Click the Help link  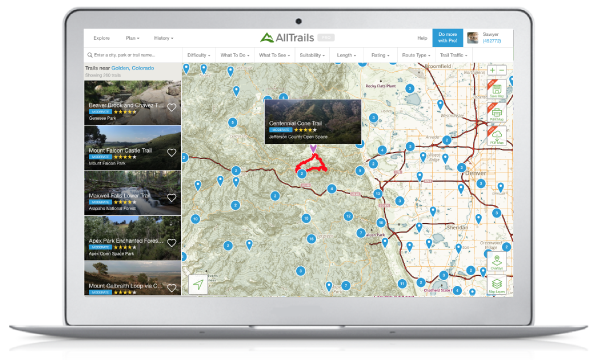coord(422,38)
